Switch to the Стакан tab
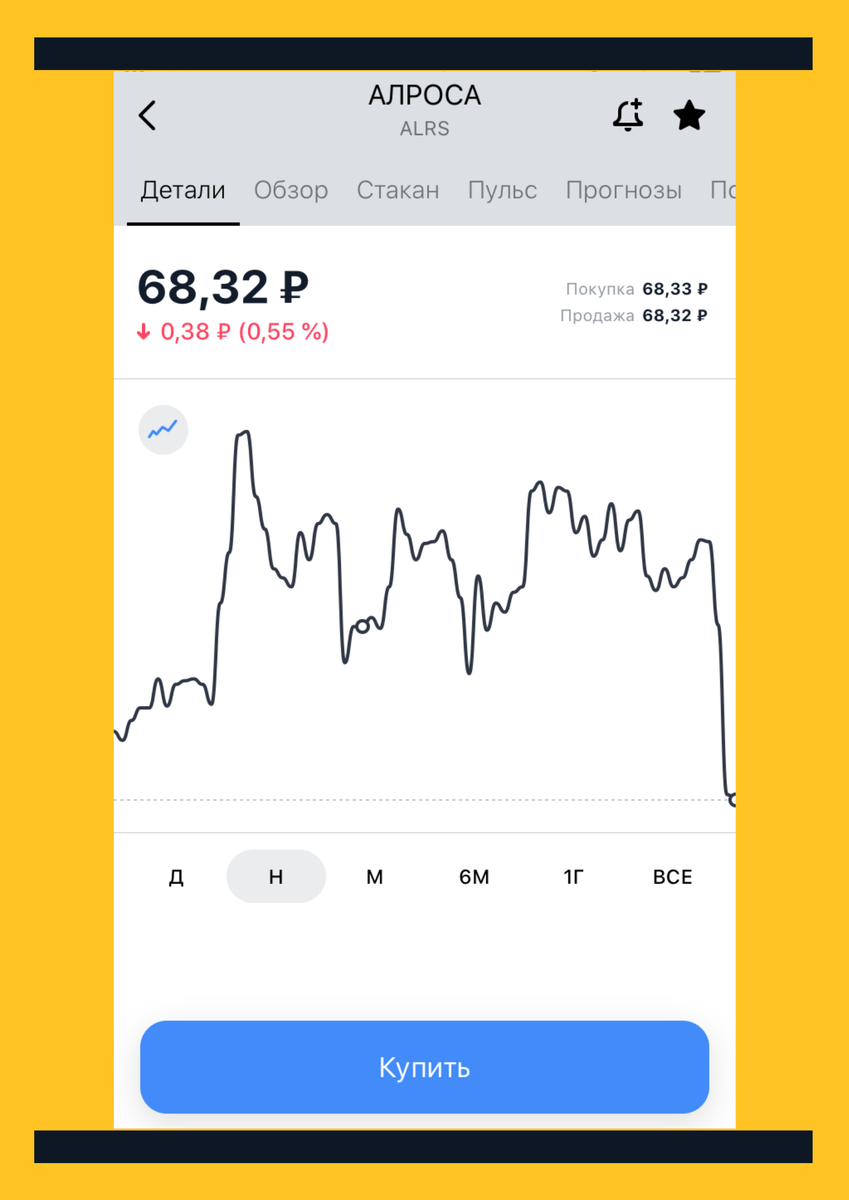This screenshot has width=849, height=1200. [398, 190]
